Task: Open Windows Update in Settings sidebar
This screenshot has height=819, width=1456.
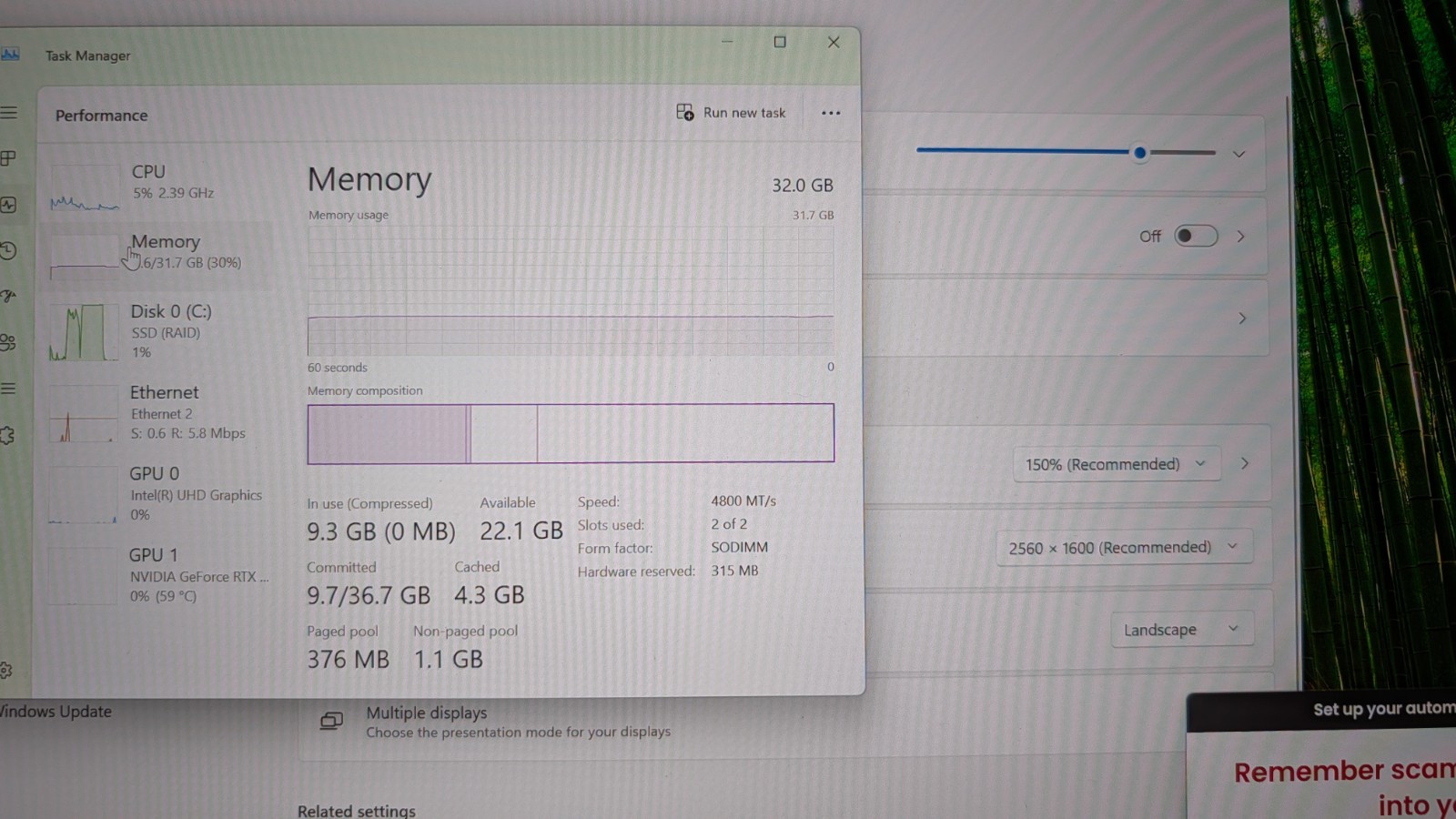Action: [x=56, y=712]
